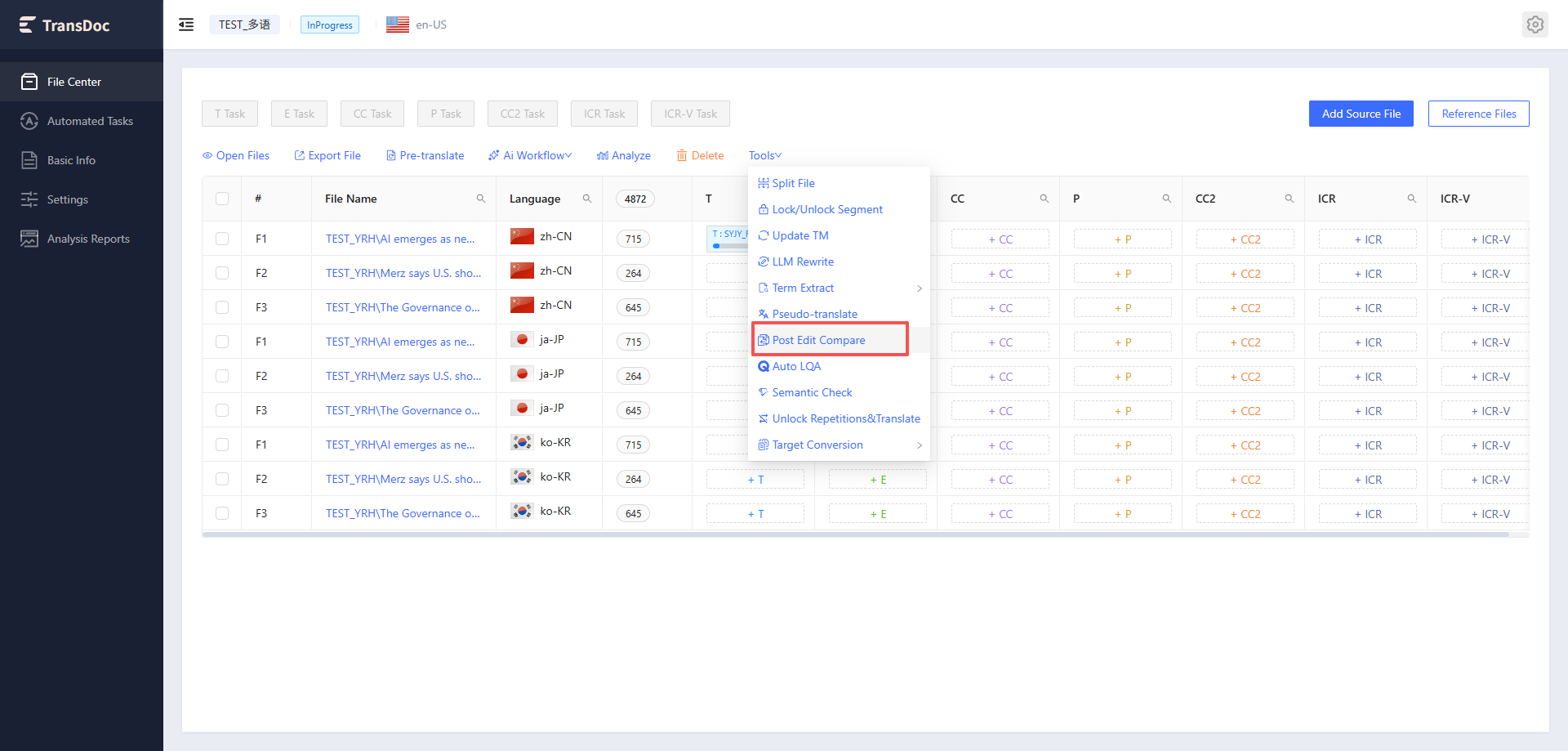
Task: Click the Analysis Reports sidebar icon
Action: [29, 239]
